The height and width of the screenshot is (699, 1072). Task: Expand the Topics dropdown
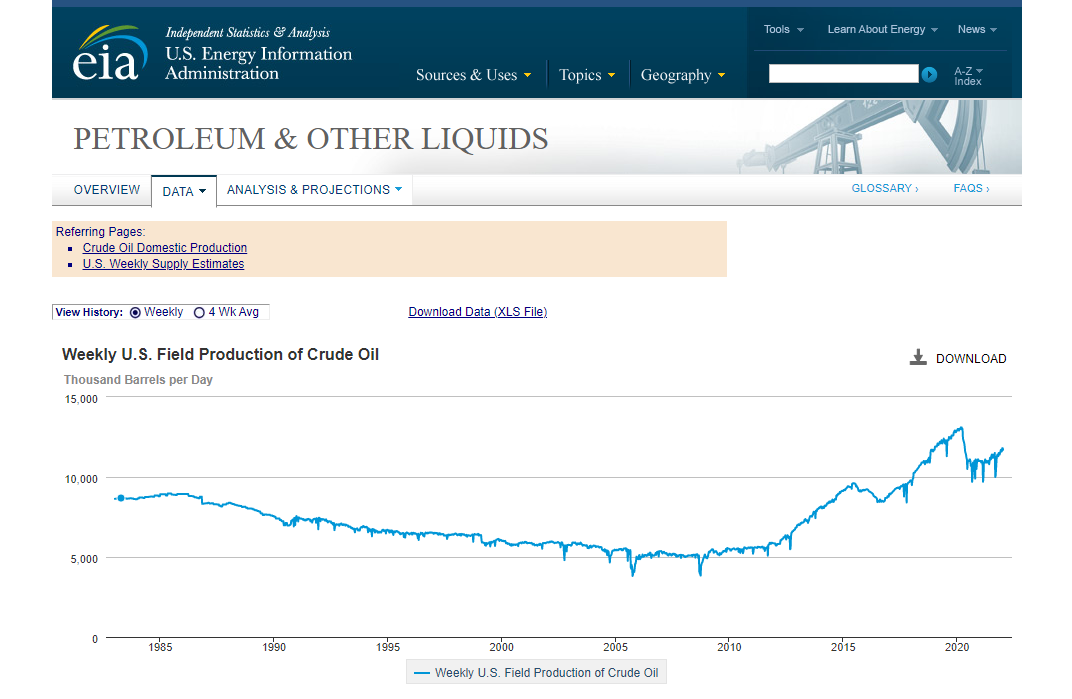587,75
